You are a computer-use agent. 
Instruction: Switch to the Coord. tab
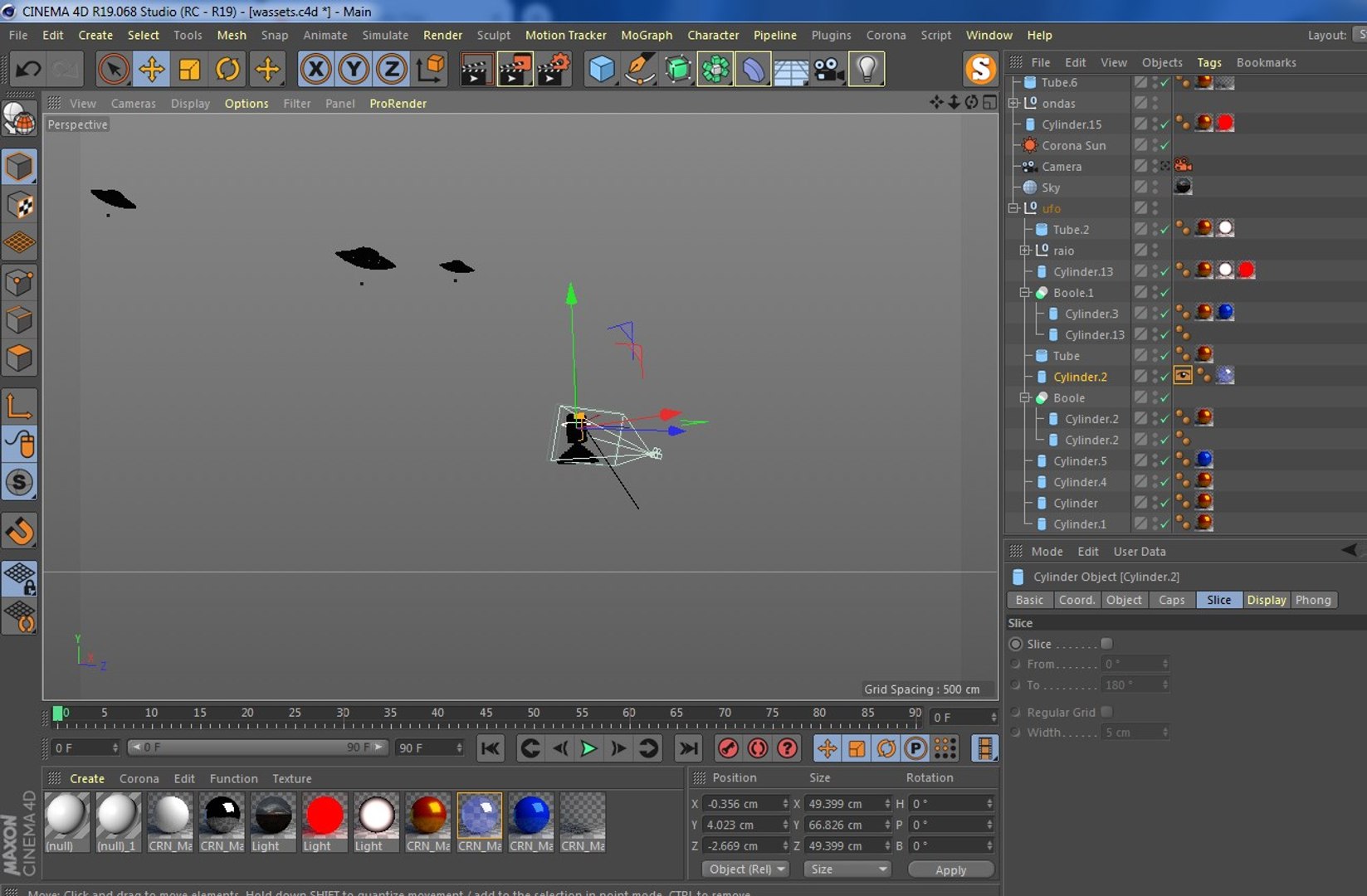pos(1077,600)
